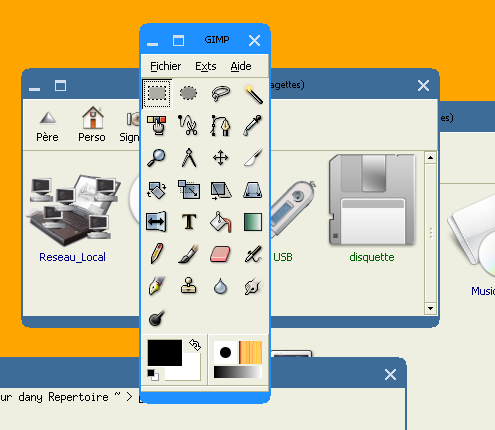
Task: Select the Crop knife tool
Action: tap(253, 157)
